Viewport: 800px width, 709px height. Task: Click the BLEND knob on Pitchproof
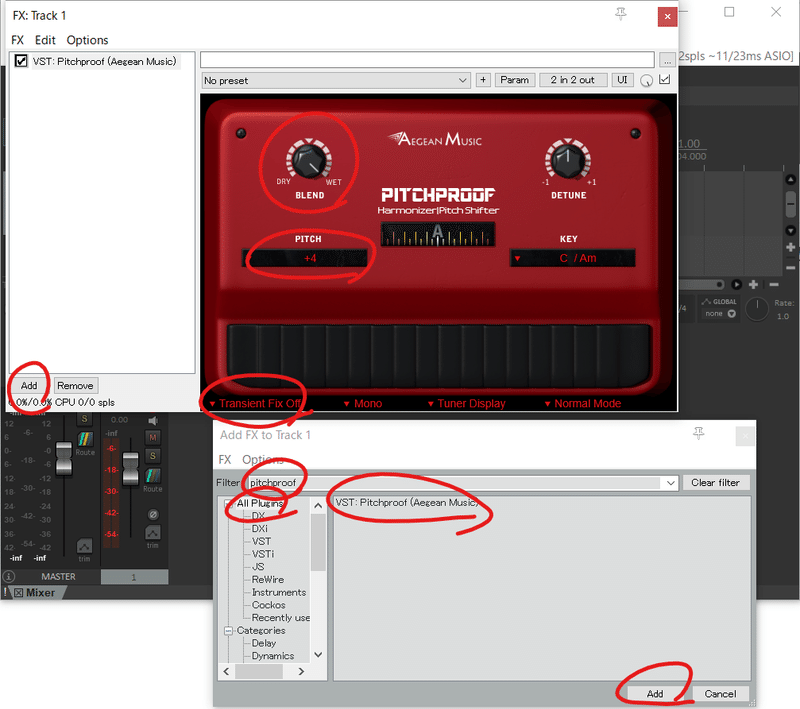pyautogui.click(x=309, y=161)
